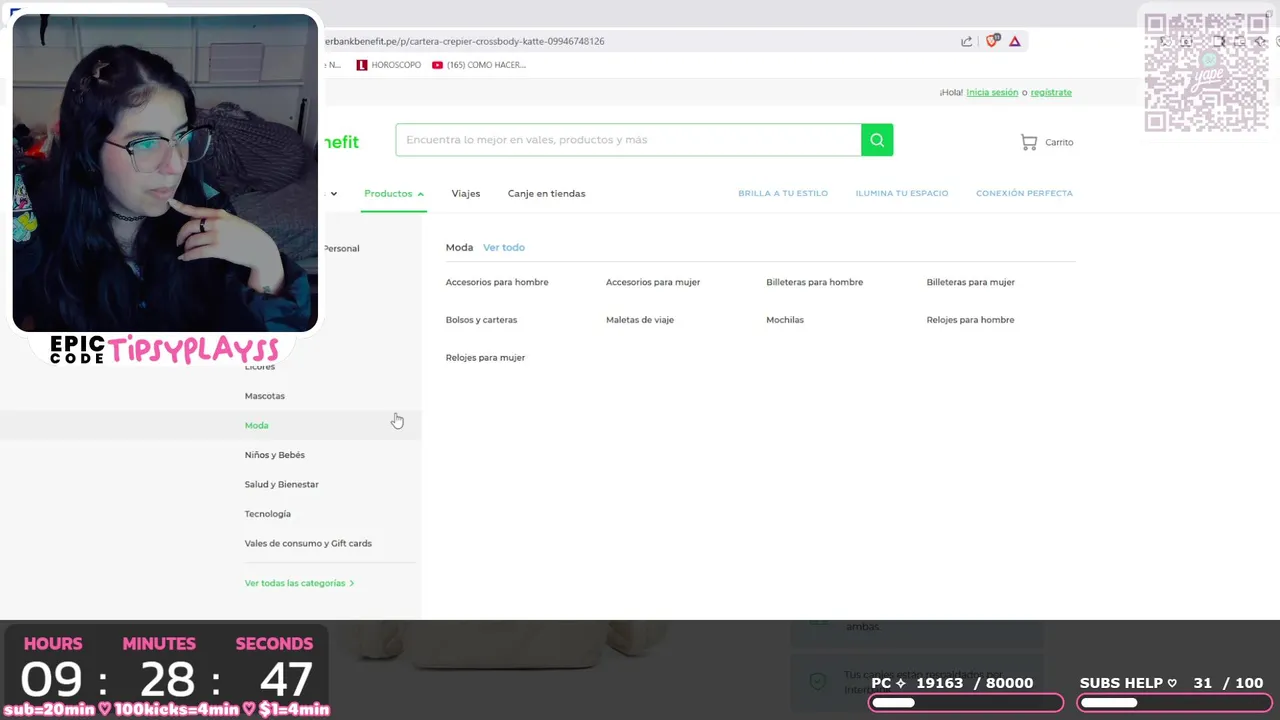1280x720 pixels.
Task: Open Relojes para hombre
Action: (971, 320)
